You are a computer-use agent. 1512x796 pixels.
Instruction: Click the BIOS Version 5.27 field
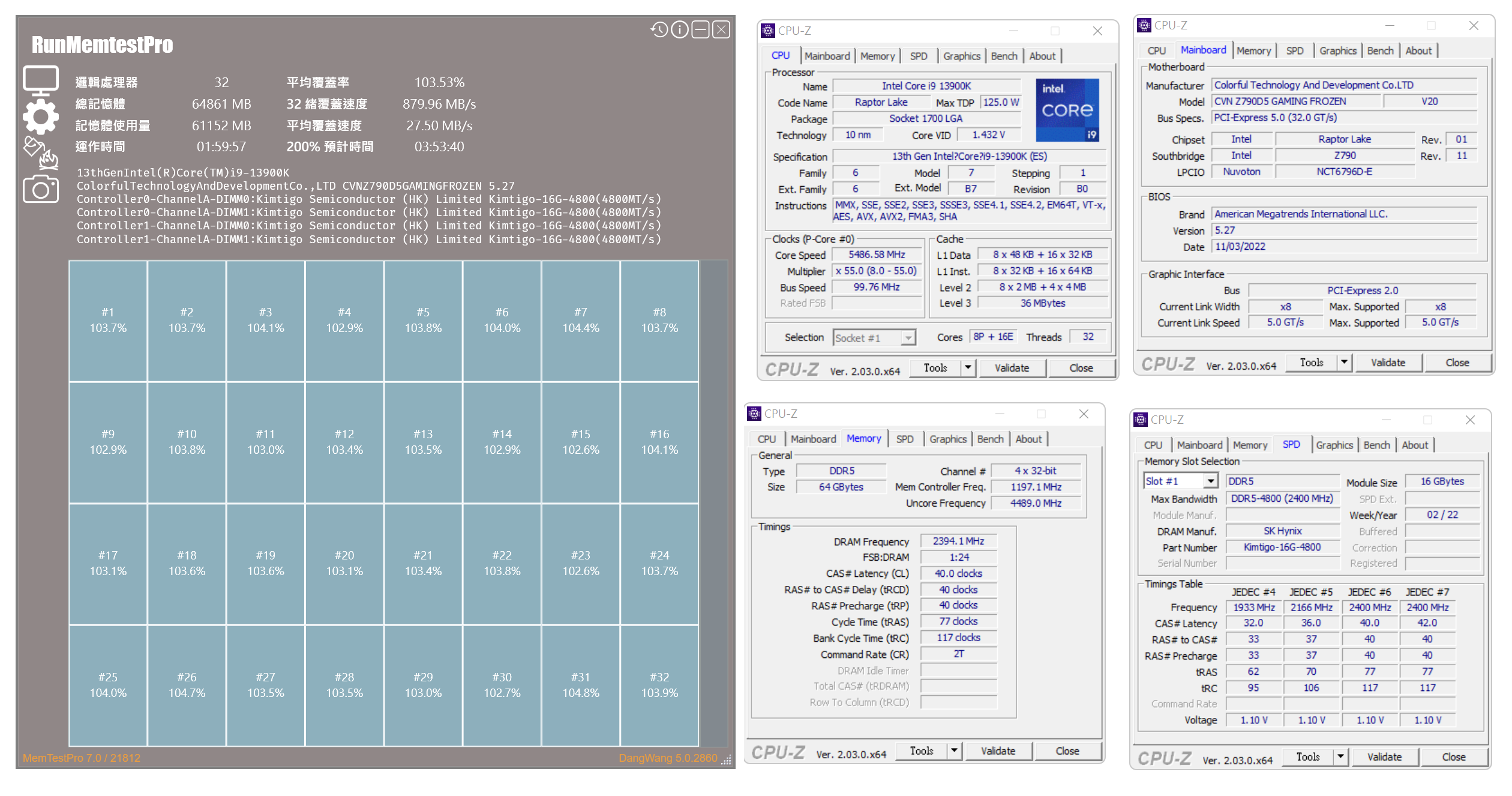pyautogui.click(x=1344, y=231)
